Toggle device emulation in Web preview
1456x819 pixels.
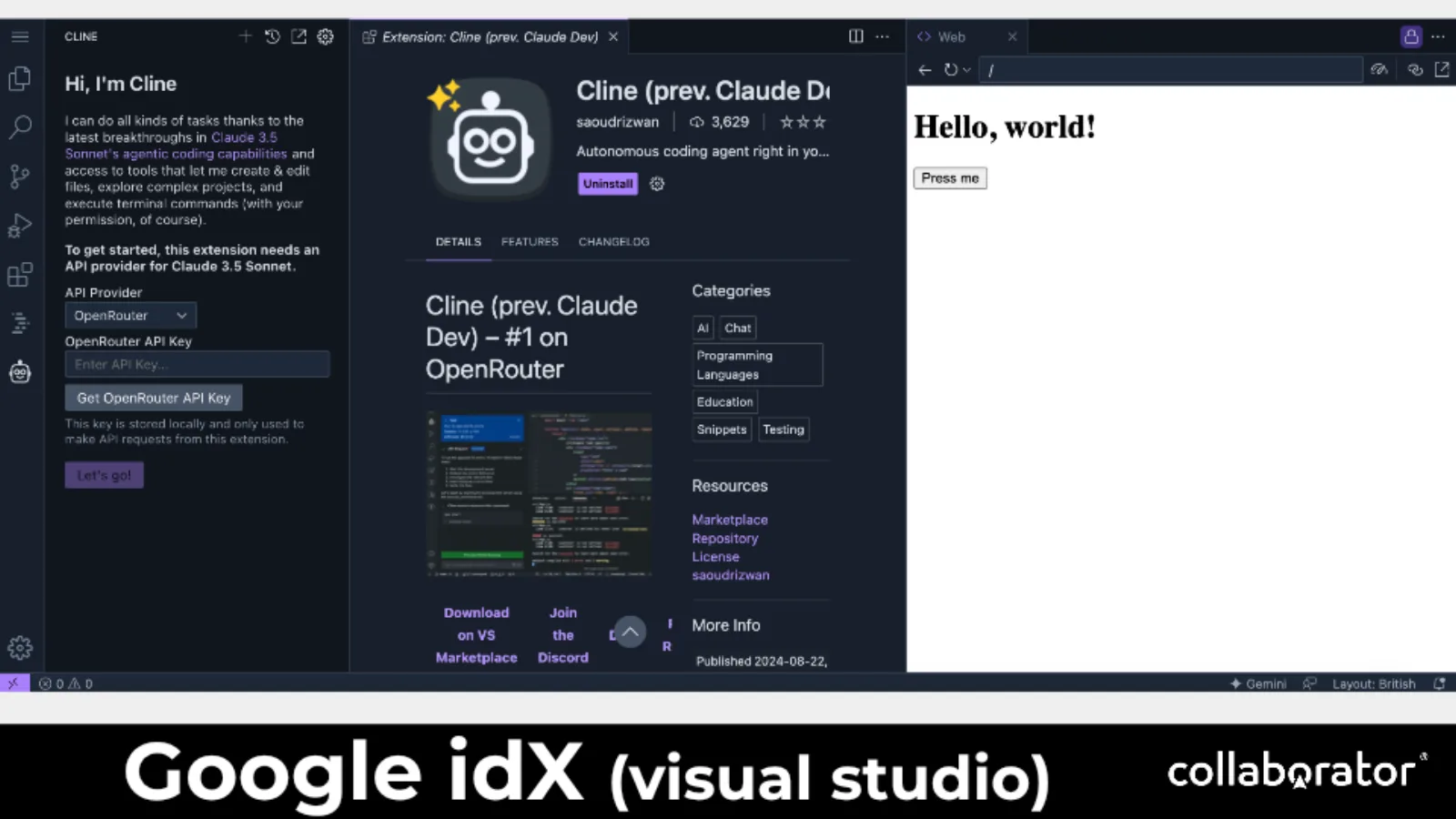click(1380, 70)
